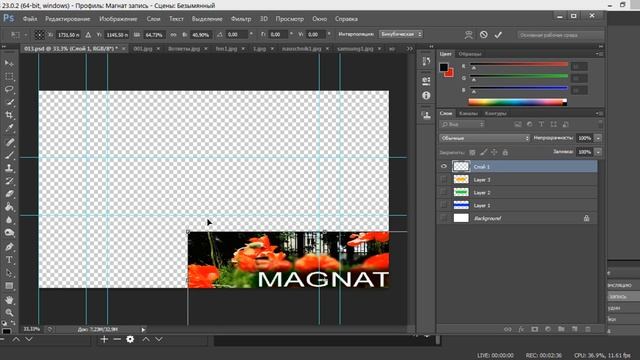Select the Hand tool

(x=9, y=300)
